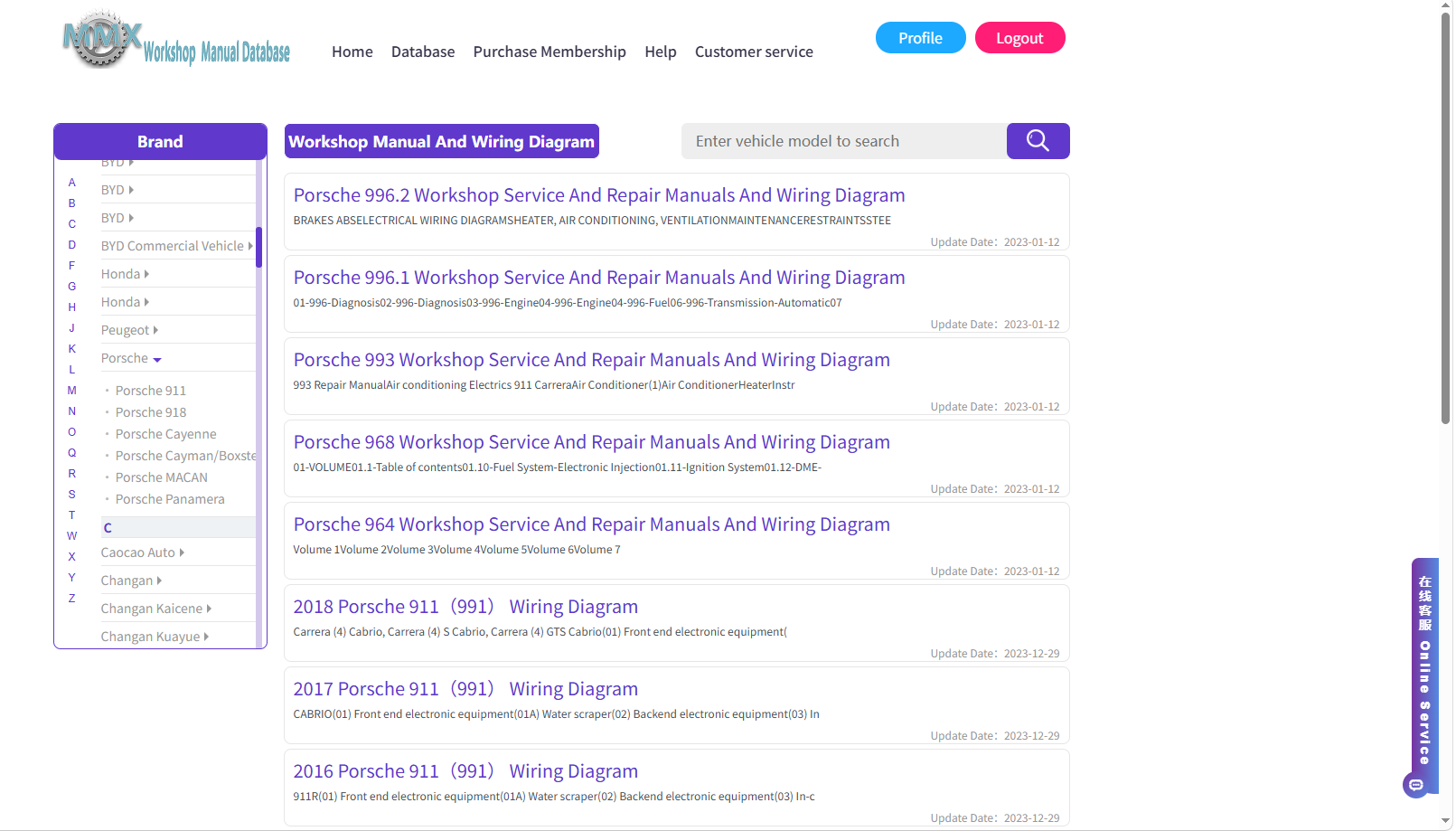Viewport: 1456px width, 831px height.
Task: Open Porsche 993 Workshop Service manual
Action: click(592, 360)
